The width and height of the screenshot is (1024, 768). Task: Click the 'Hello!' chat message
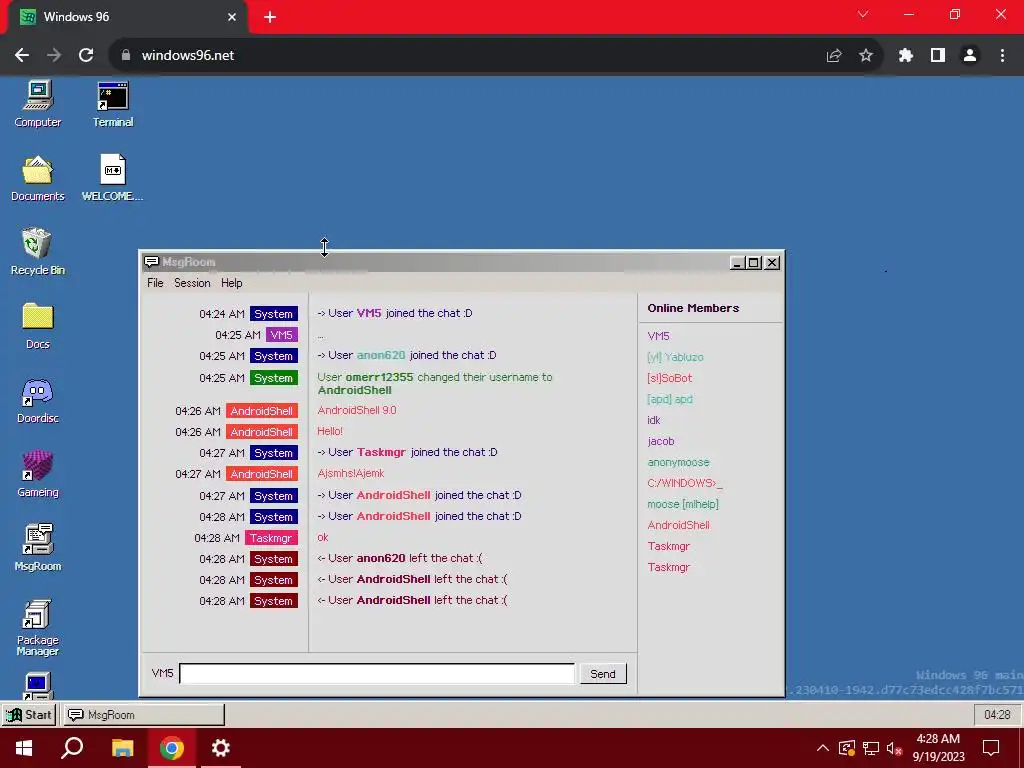(x=330, y=431)
